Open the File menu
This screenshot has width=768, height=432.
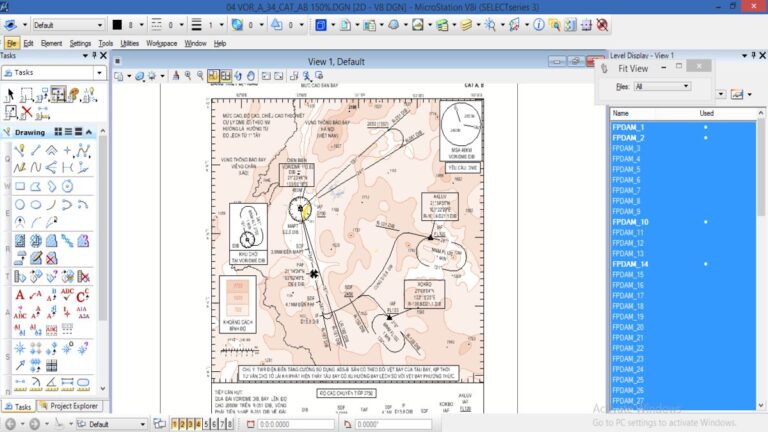pos(11,43)
